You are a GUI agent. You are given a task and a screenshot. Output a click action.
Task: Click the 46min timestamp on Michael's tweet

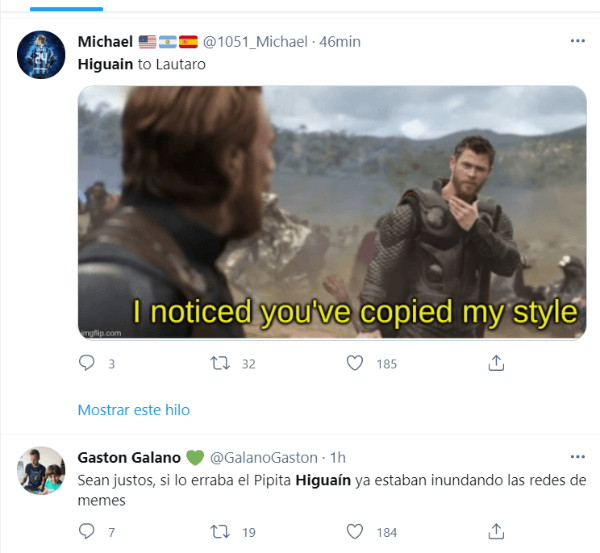click(x=340, y=42)
